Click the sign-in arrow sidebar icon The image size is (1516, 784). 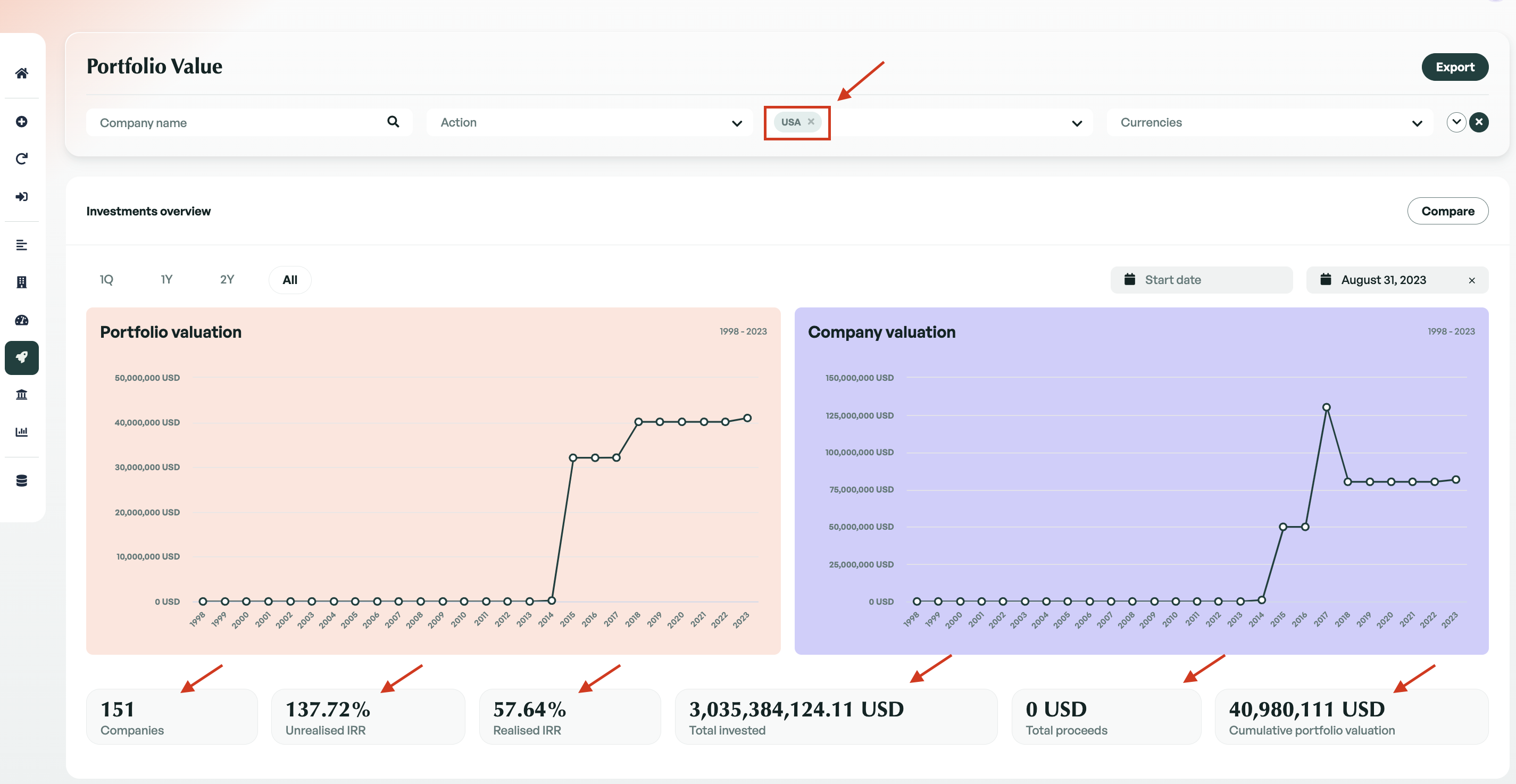pyautogui.click(x=22, y=197)
